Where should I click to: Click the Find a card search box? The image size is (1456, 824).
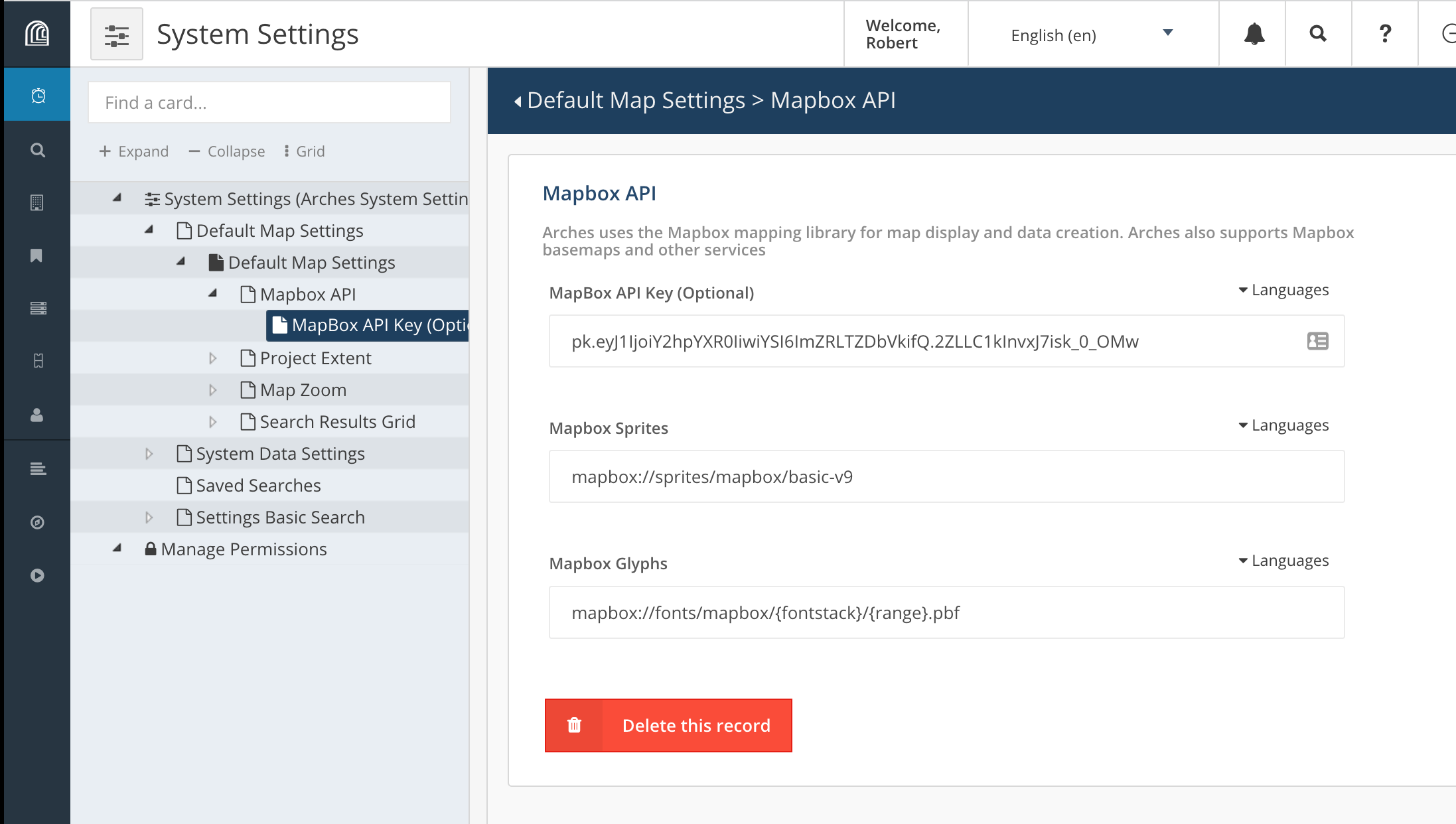pyautogui.click(x=269, y=102)
